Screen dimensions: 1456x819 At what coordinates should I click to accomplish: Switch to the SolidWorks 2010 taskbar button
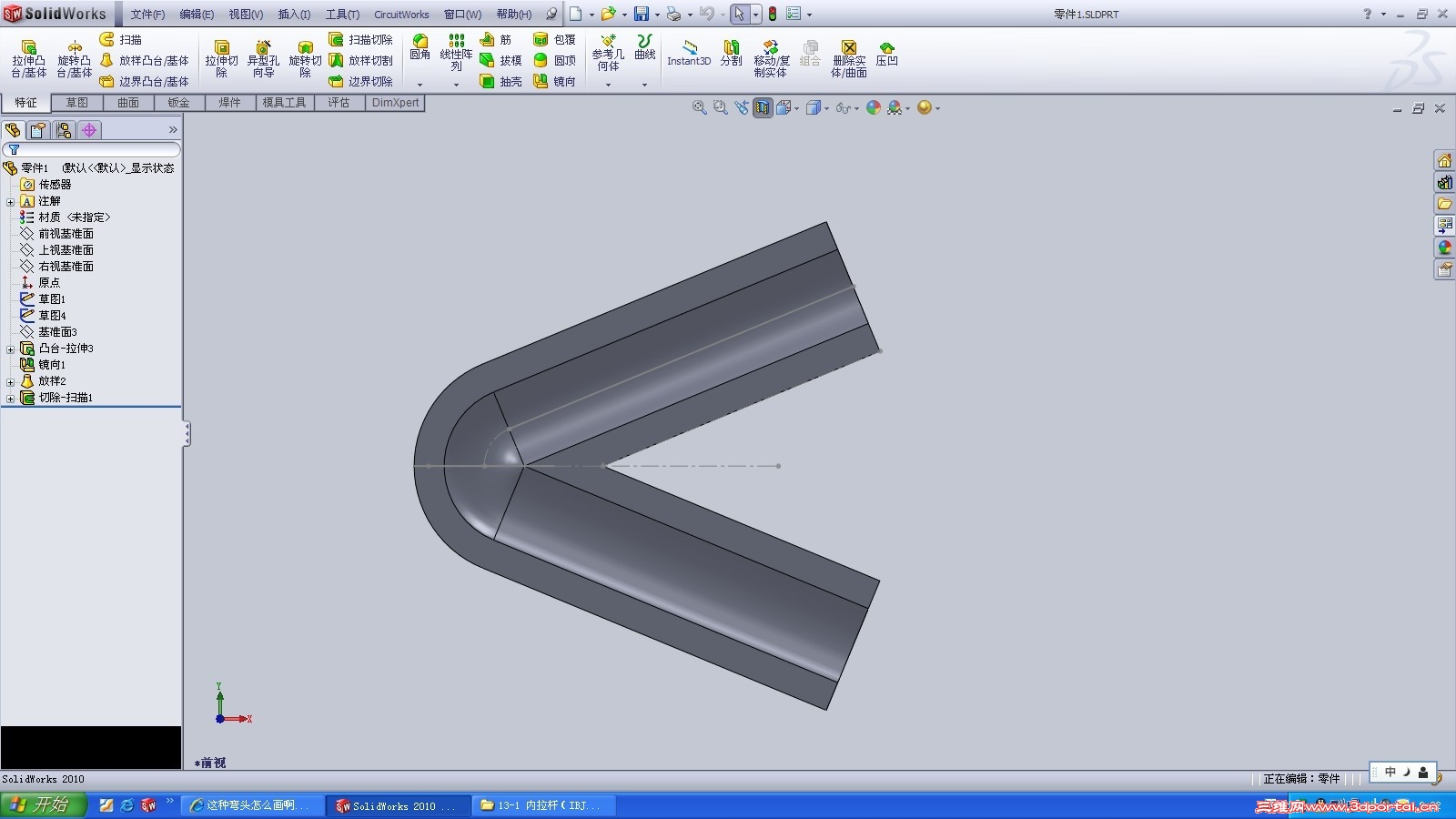click(399, 806)
